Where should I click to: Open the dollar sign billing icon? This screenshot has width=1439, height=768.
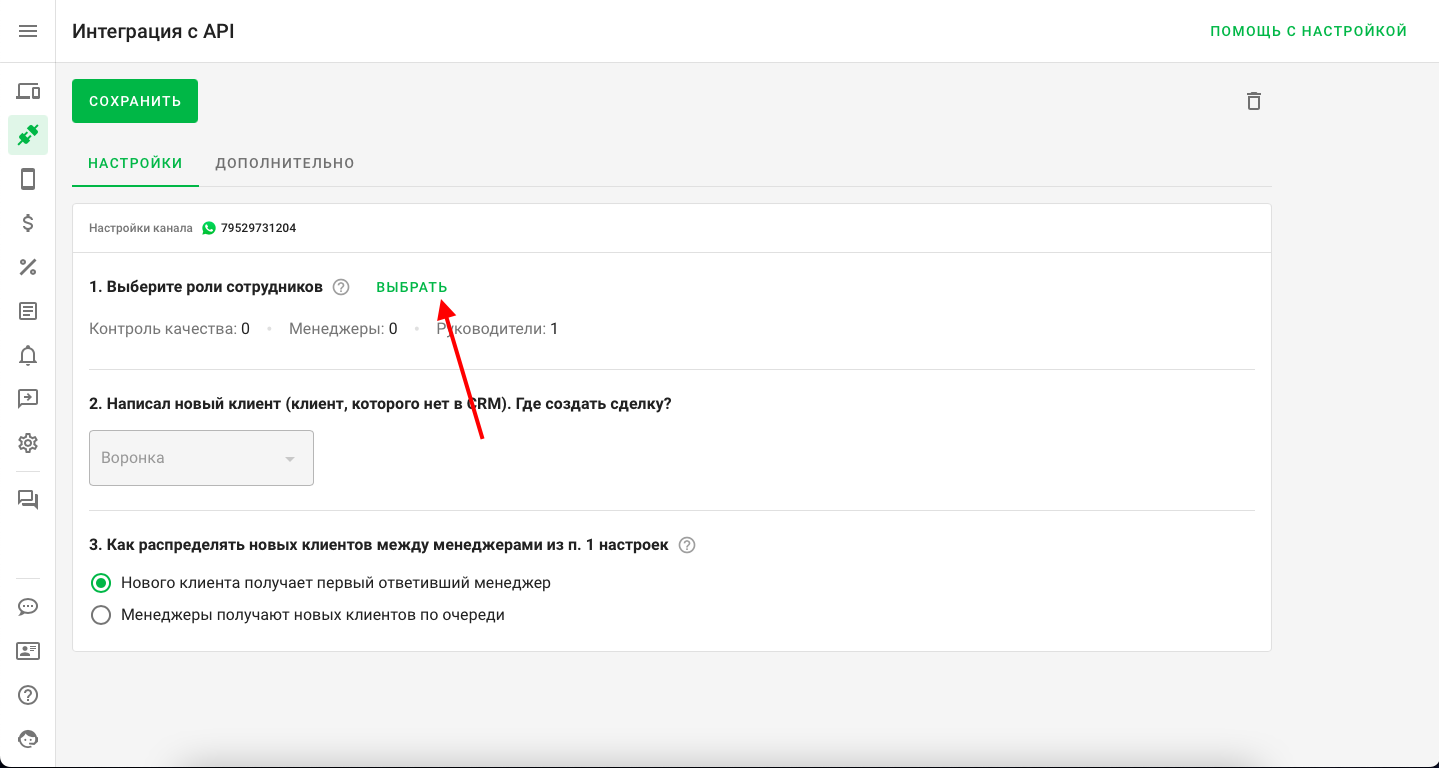pyautogui.click(x=28, y=223)
